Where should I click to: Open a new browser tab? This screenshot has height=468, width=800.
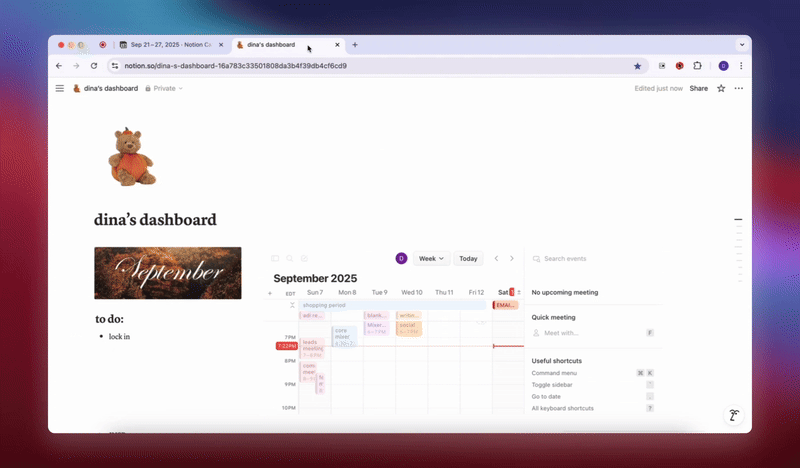[355, 45]
